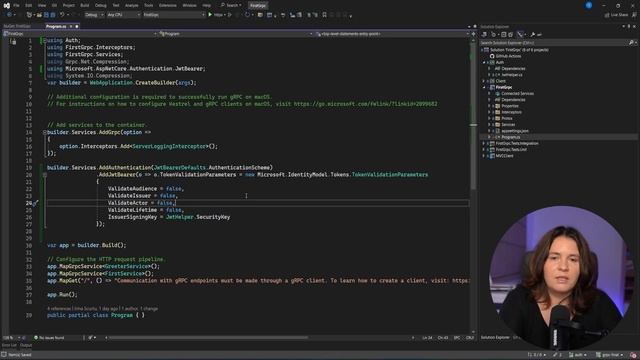Expand the Properties folder
The image size is (640, 360).
[489, 106]
